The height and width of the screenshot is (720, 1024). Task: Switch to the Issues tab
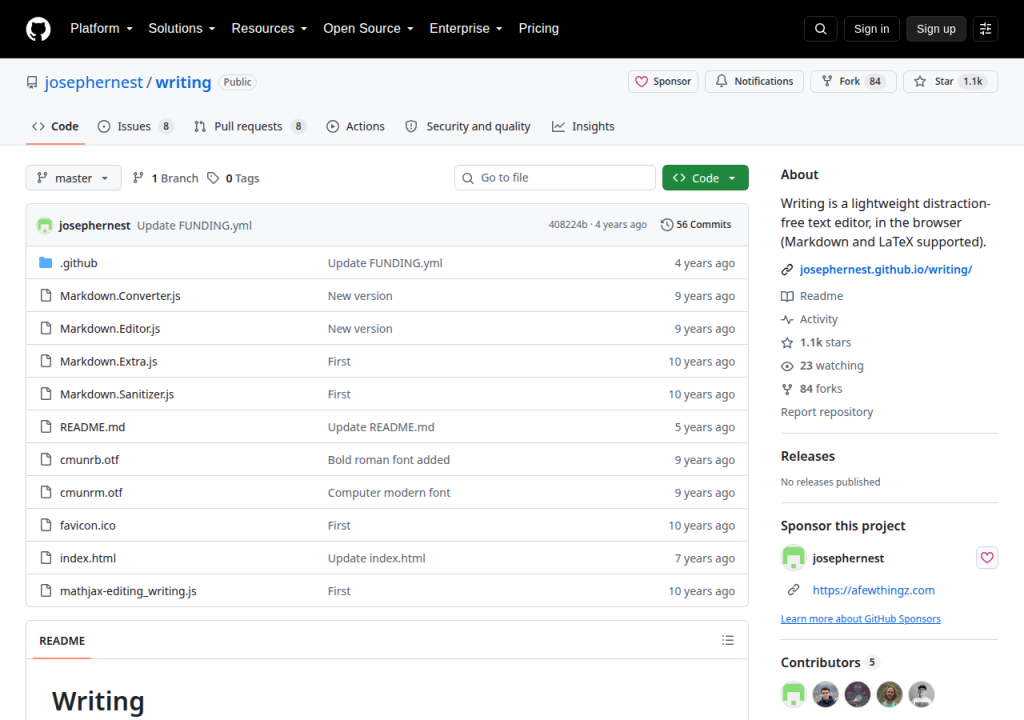(135, 127)
